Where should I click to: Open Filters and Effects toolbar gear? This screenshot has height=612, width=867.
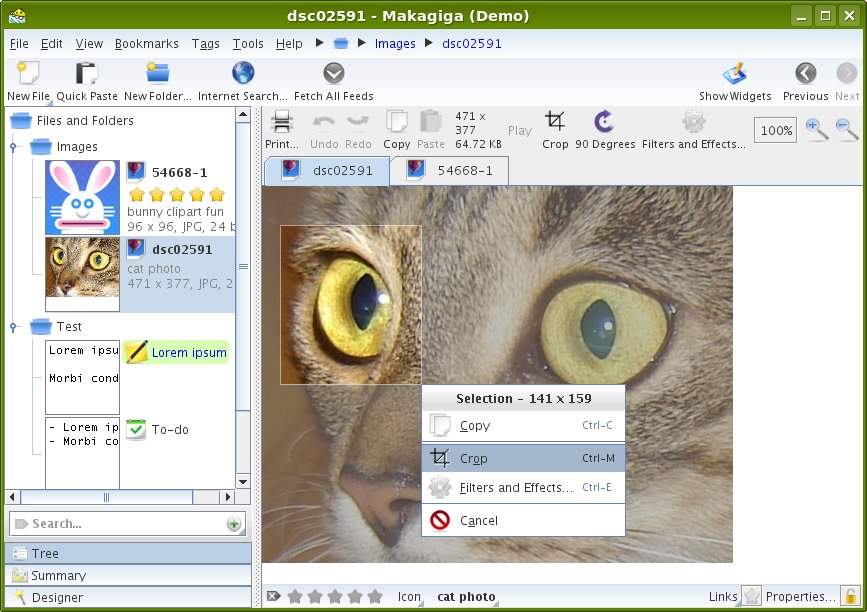click(693, 122)
